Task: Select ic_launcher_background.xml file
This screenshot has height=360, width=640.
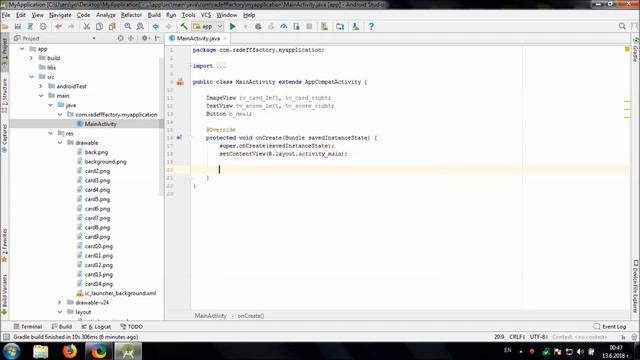Action: (x=120, y=293)
